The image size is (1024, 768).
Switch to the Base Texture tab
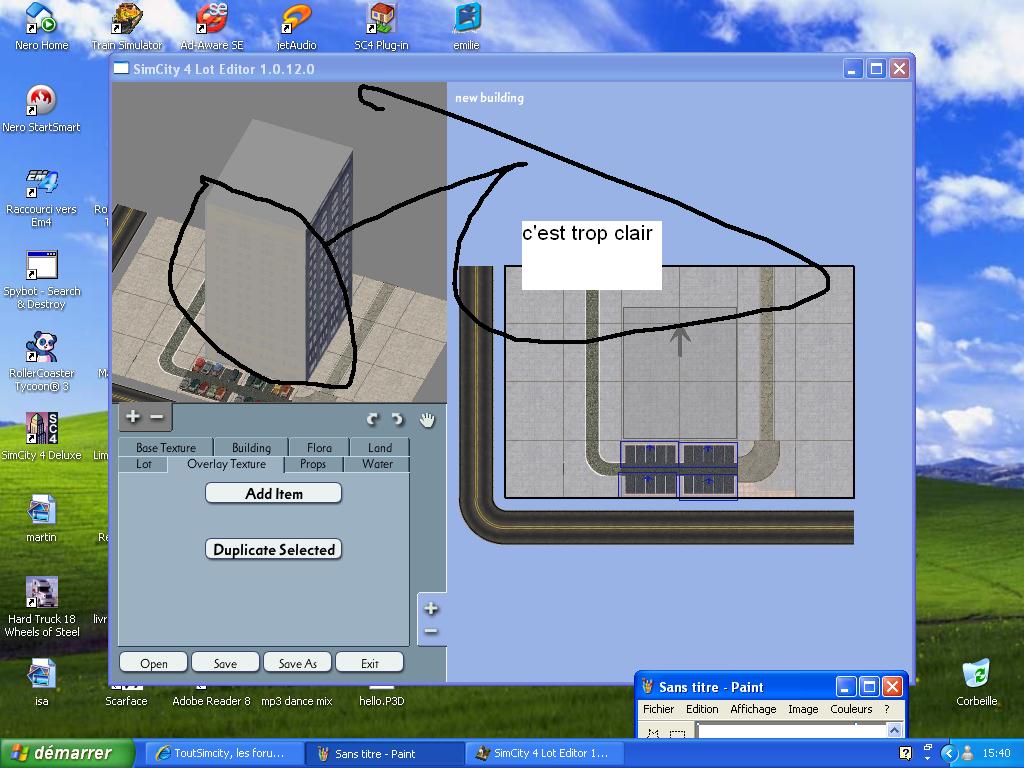click(x=166, y=448)
